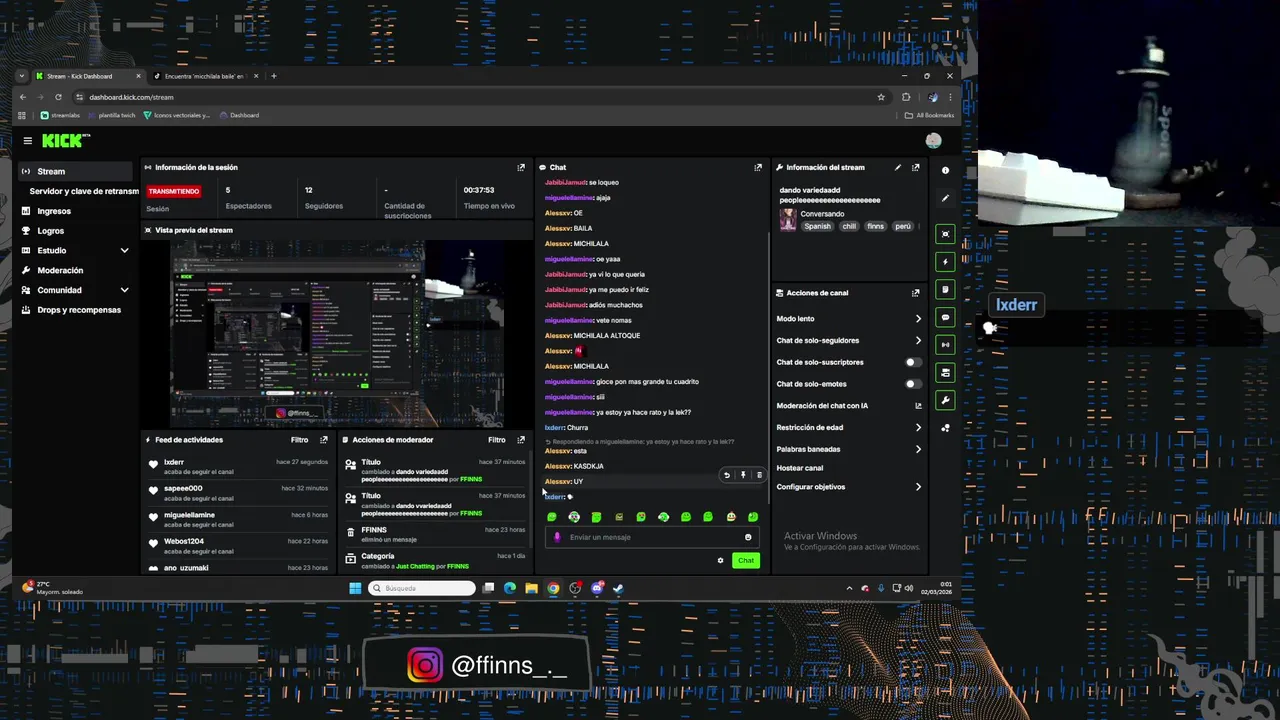Viewport: 1280px width, 720px height.
Task: Open the plantilla twich bookmark
Action: point(111,115)
